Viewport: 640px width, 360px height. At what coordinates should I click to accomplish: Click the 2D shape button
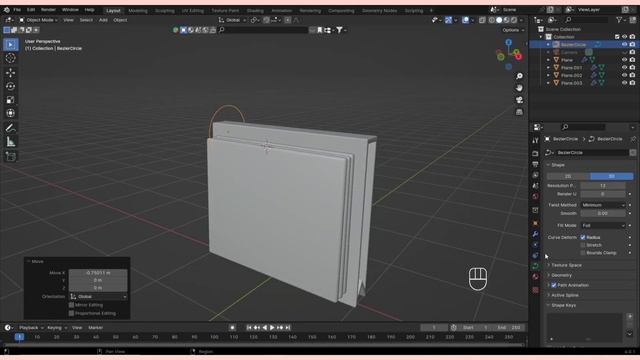pyautogui.click(x=568, y=176)
